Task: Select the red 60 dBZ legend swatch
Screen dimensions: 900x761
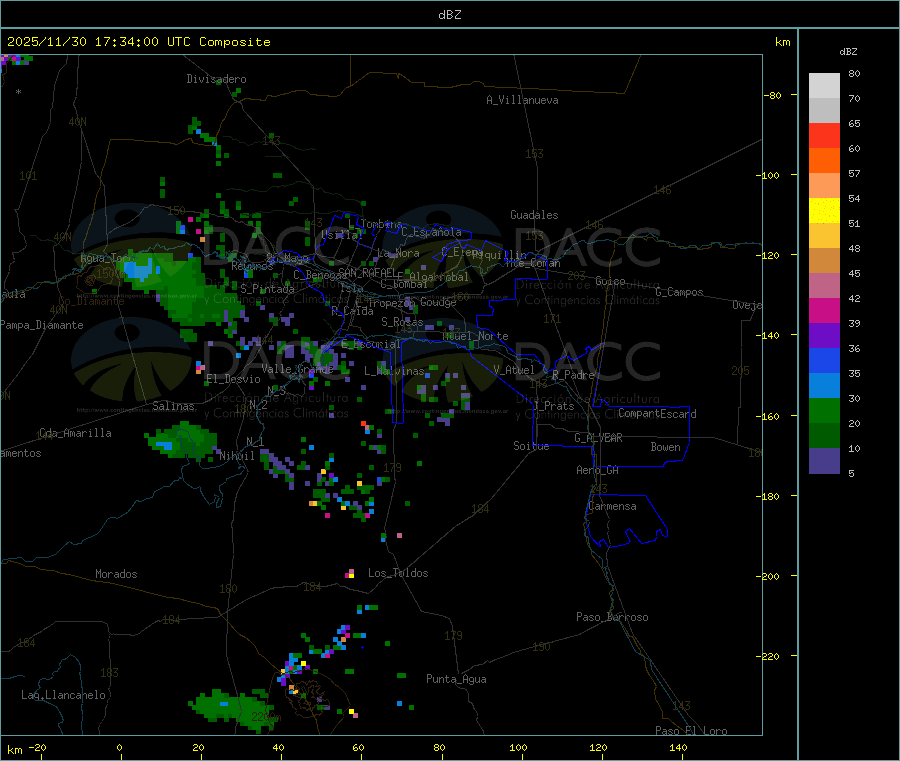Action: [x=824, y=136]
